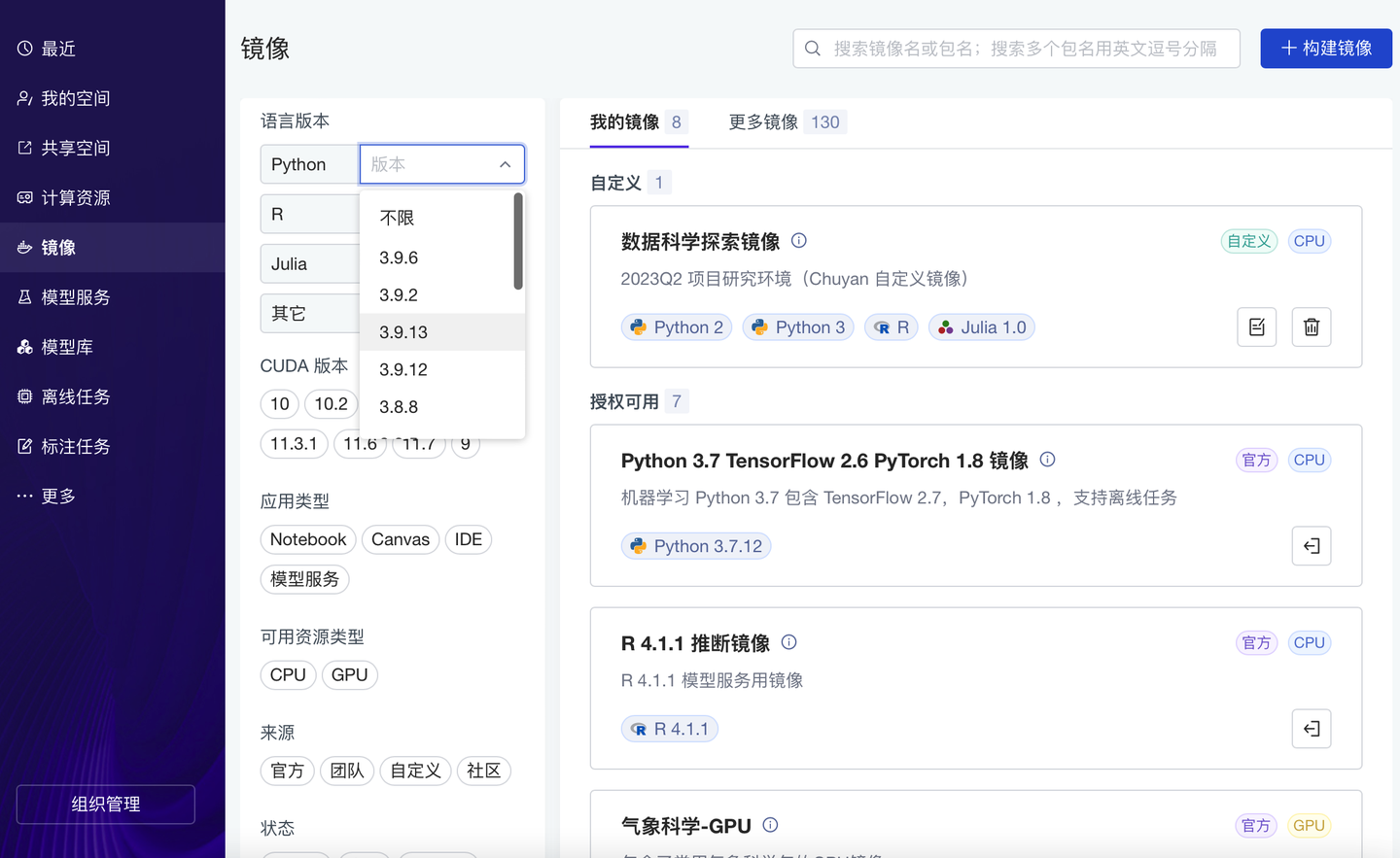
Task: Open 共享空间 in the sidebar
Action: coord(112,148)
